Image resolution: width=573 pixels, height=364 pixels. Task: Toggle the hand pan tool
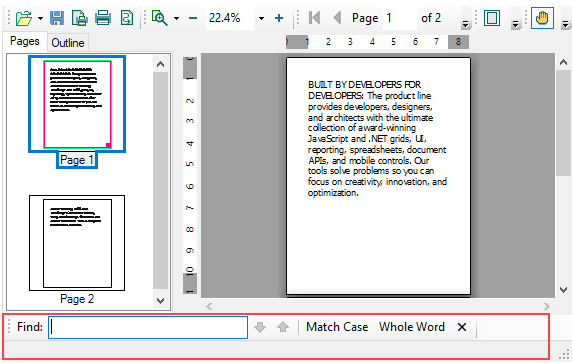pyautogui.click(x=542, y=18)
